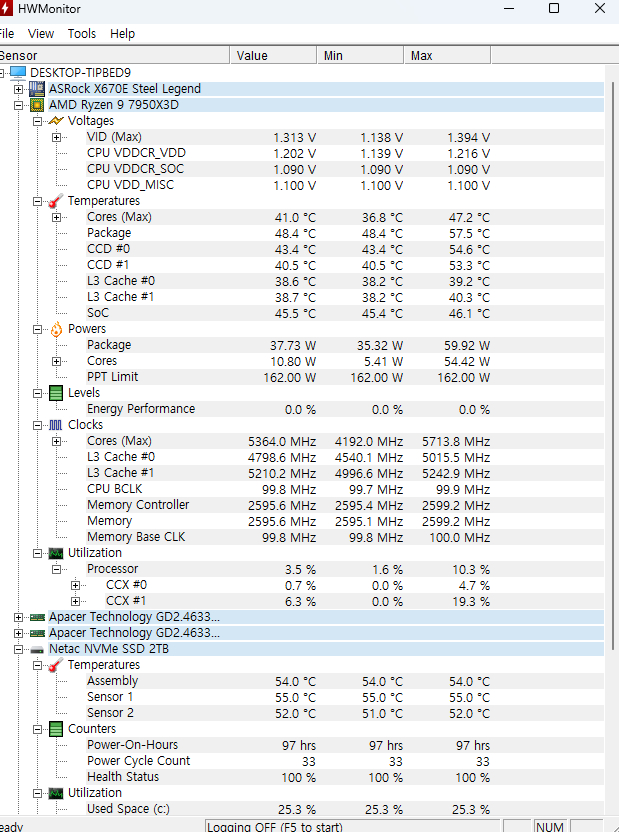The width and height of the screenshot is (619, 832).
Task: Collapse the Counters group
Action: click(x=37, y=729)
